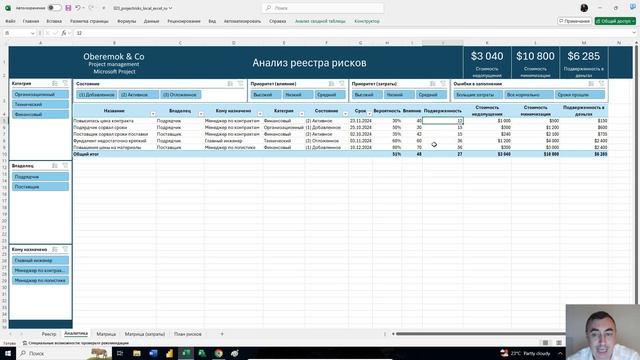Add a new sheet with plus button
Image resolution: width=640 pixels, height=360 pixels.
click(222, 334)
